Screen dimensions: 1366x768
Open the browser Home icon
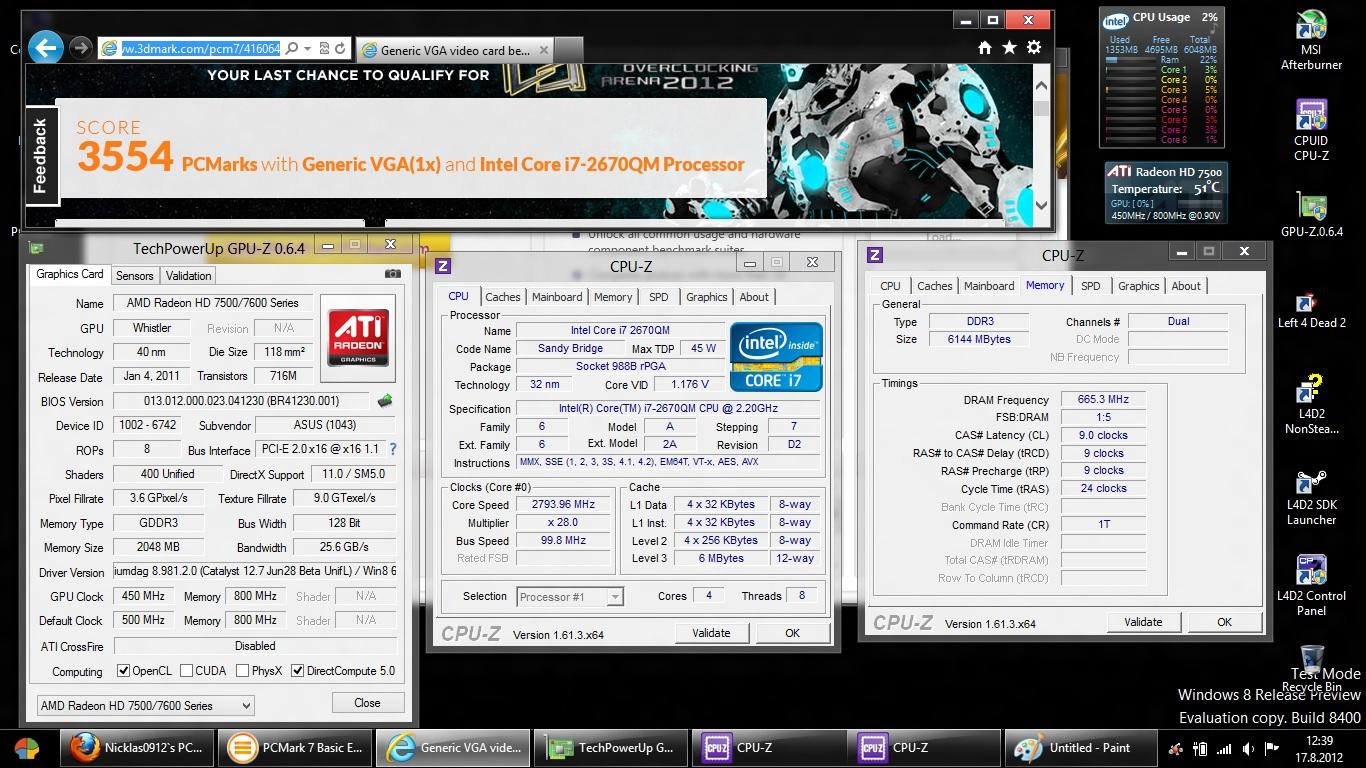(x=984, y=47)
